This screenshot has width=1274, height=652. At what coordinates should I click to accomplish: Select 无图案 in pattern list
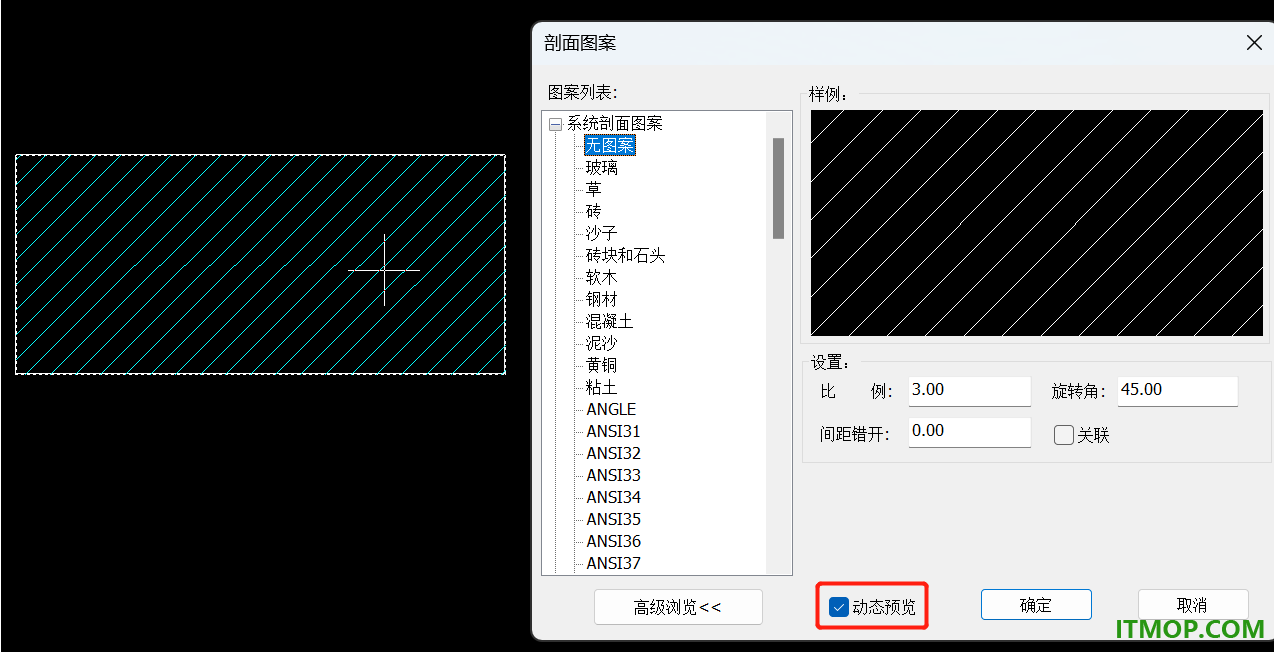(x=610, y=146)
